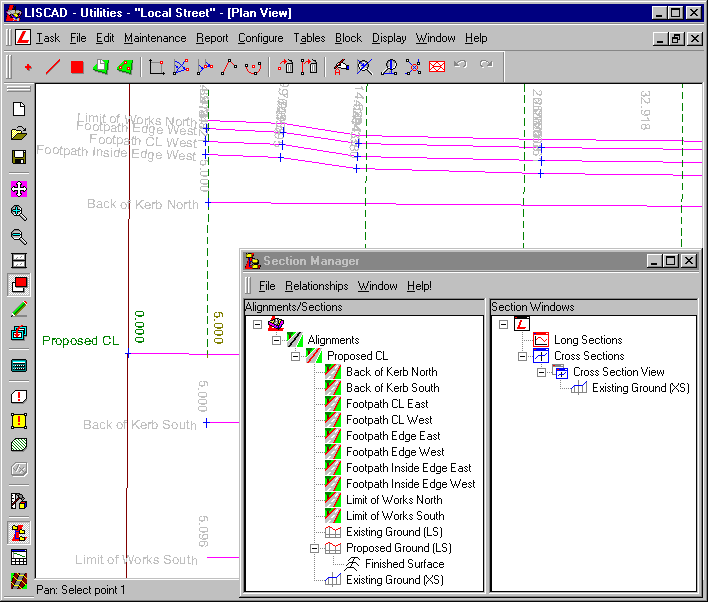Open Relationships menu in Section Manager
Screen dimensions: 708x602
(x=317, y=286)
